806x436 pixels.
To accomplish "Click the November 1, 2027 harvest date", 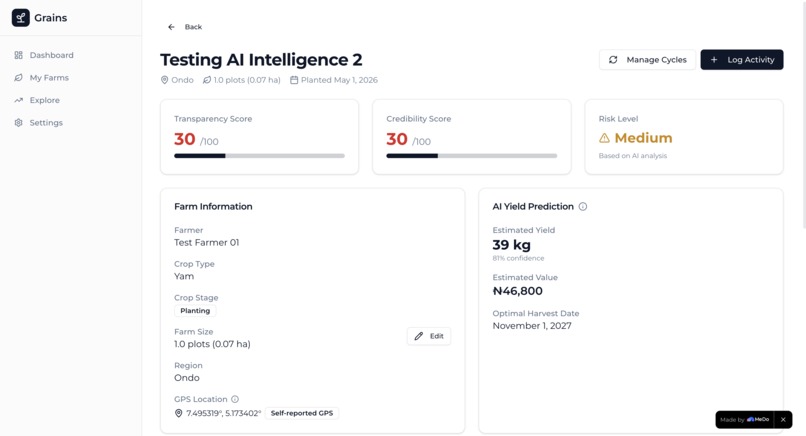I will [x=532, y=326].
